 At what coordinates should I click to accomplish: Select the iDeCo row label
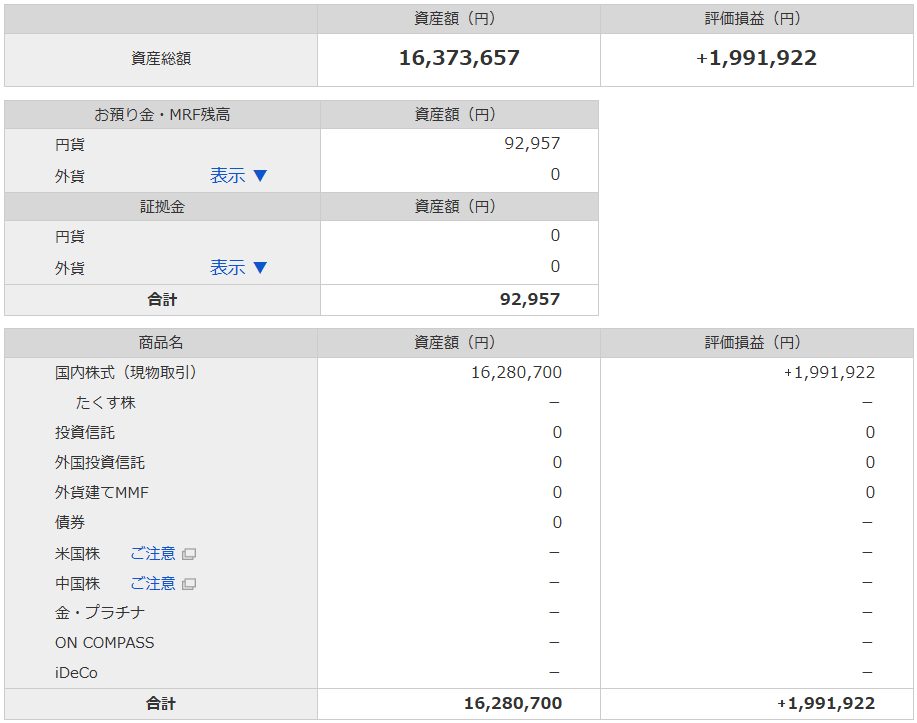tap(77, 673)
